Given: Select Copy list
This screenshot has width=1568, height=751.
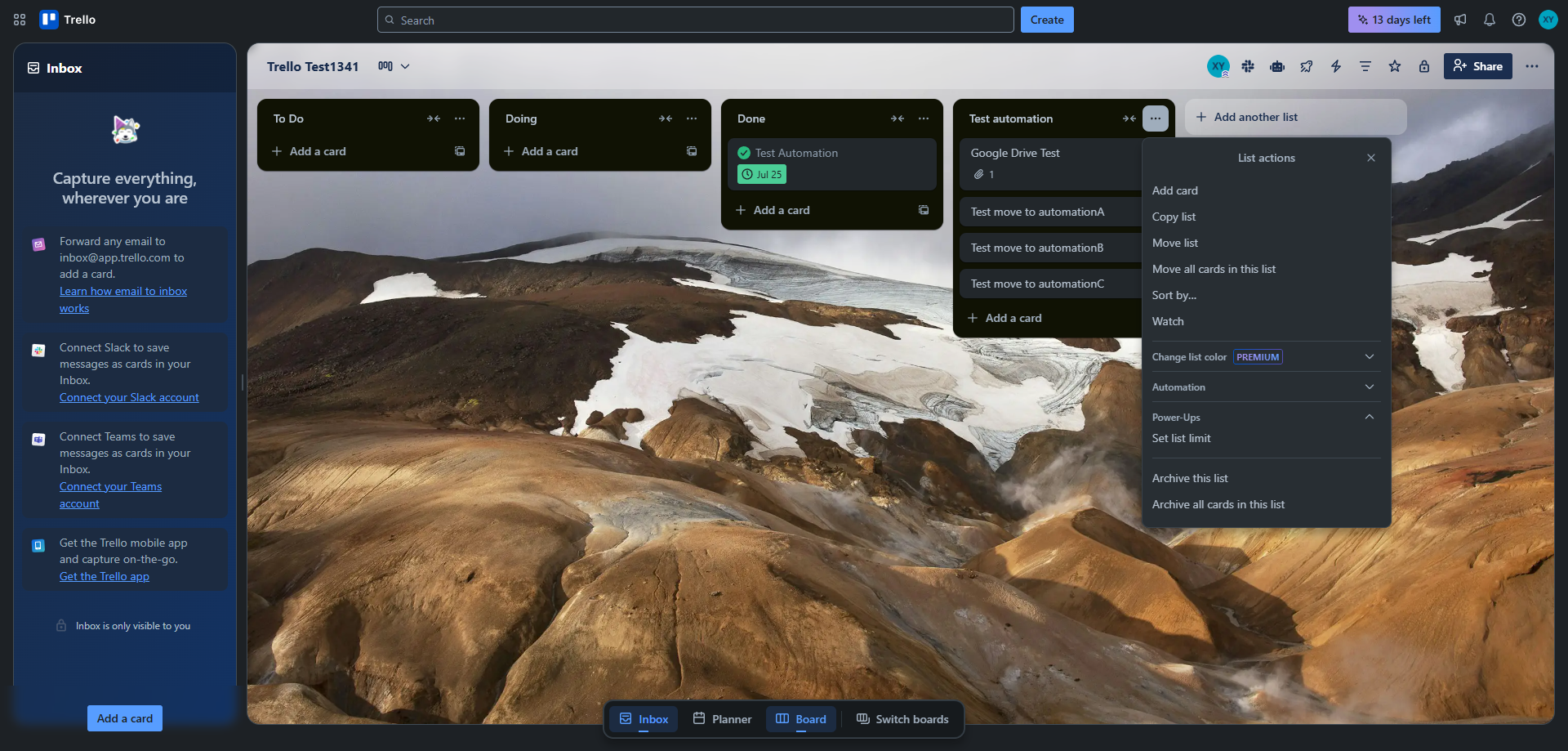Looking at the screenshot, I should (1266, 217).
